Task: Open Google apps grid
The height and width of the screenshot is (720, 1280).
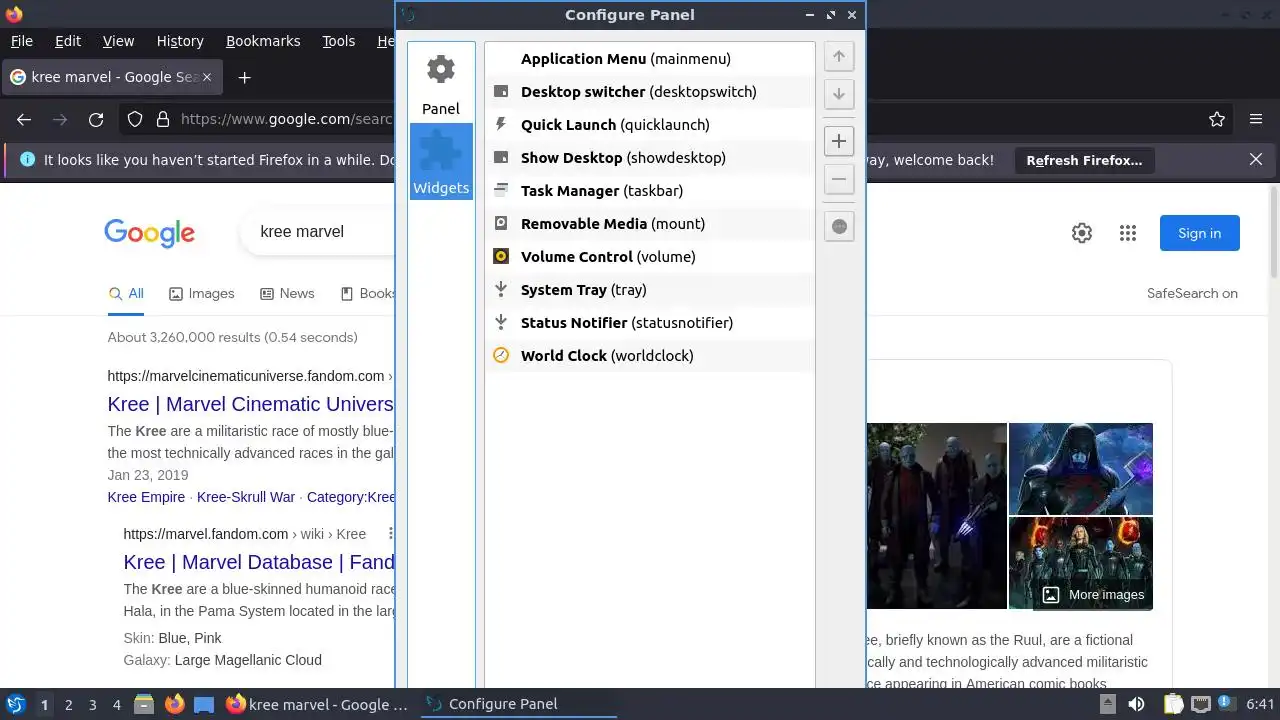Action: click(1128, 233)
